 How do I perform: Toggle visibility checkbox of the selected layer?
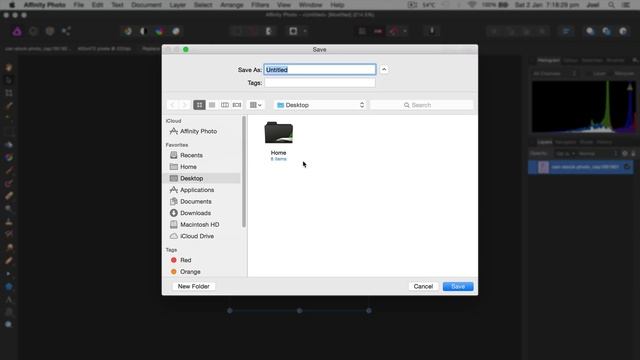pyautogui.click(x=627, y=167)
